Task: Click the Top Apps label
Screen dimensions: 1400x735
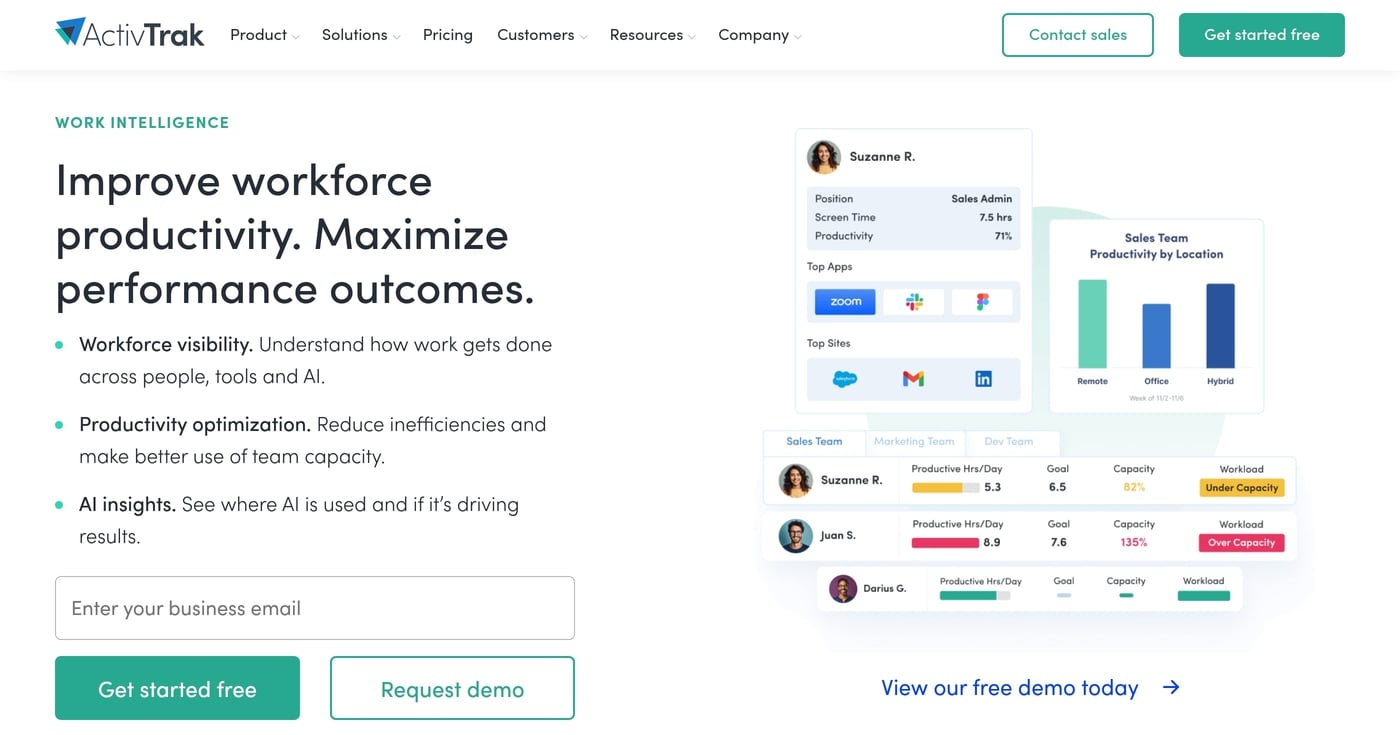Action: pos(829,267)
